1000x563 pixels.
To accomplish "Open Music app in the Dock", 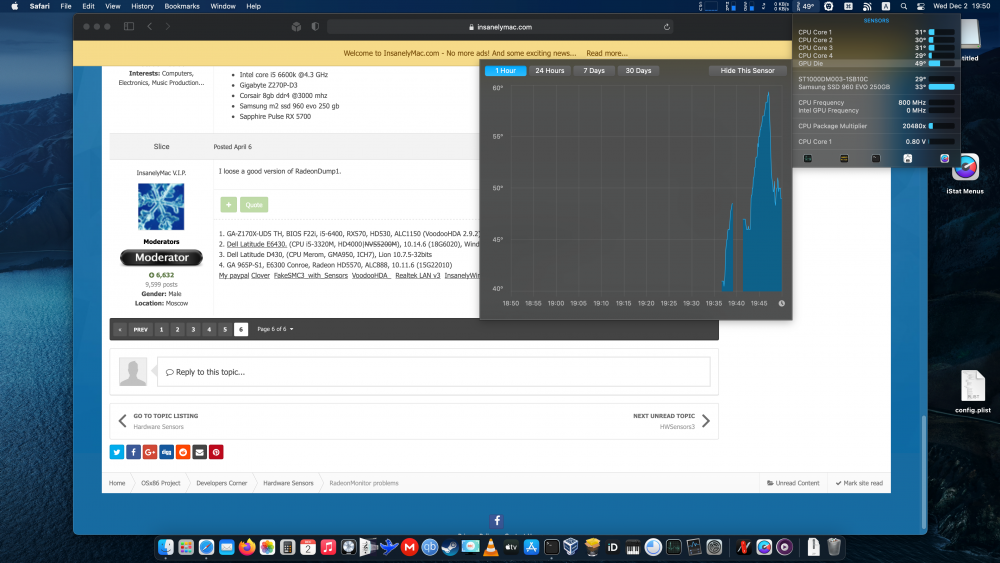I will [328, 547].
